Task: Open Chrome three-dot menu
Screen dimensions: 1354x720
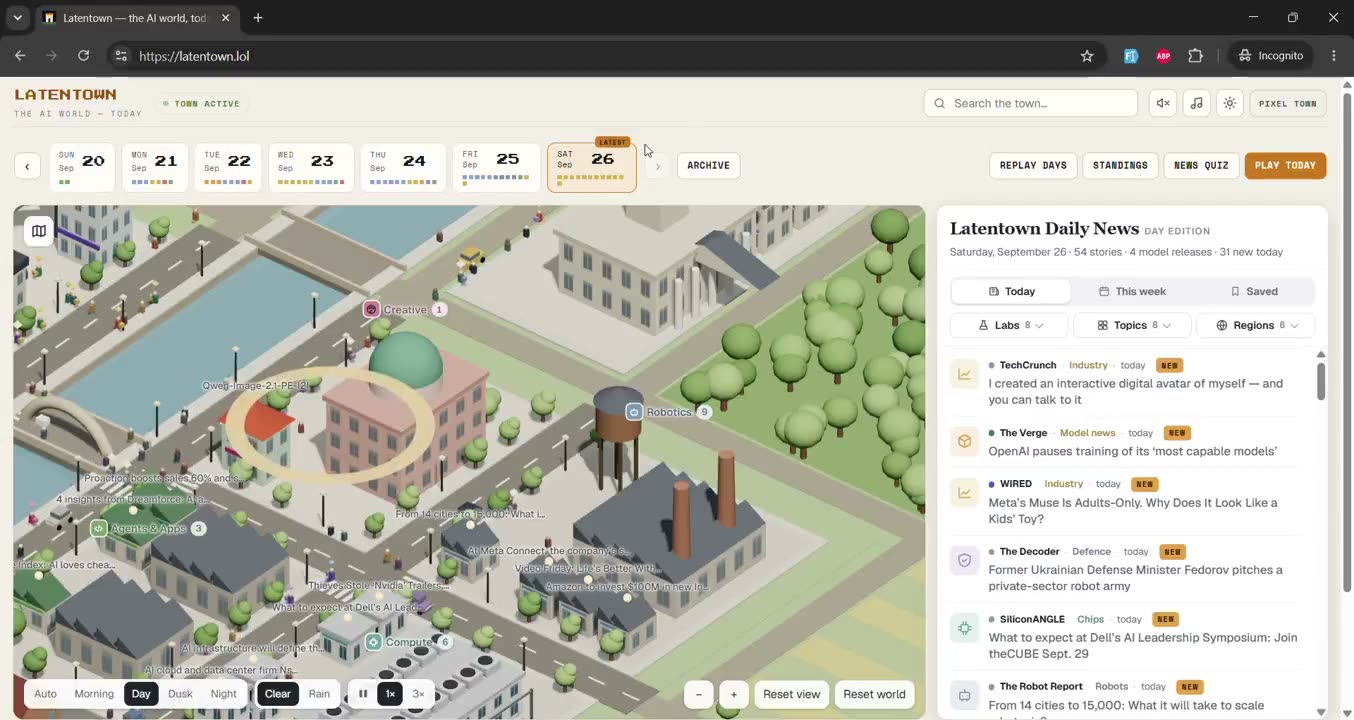Action: click(1334, 56)
